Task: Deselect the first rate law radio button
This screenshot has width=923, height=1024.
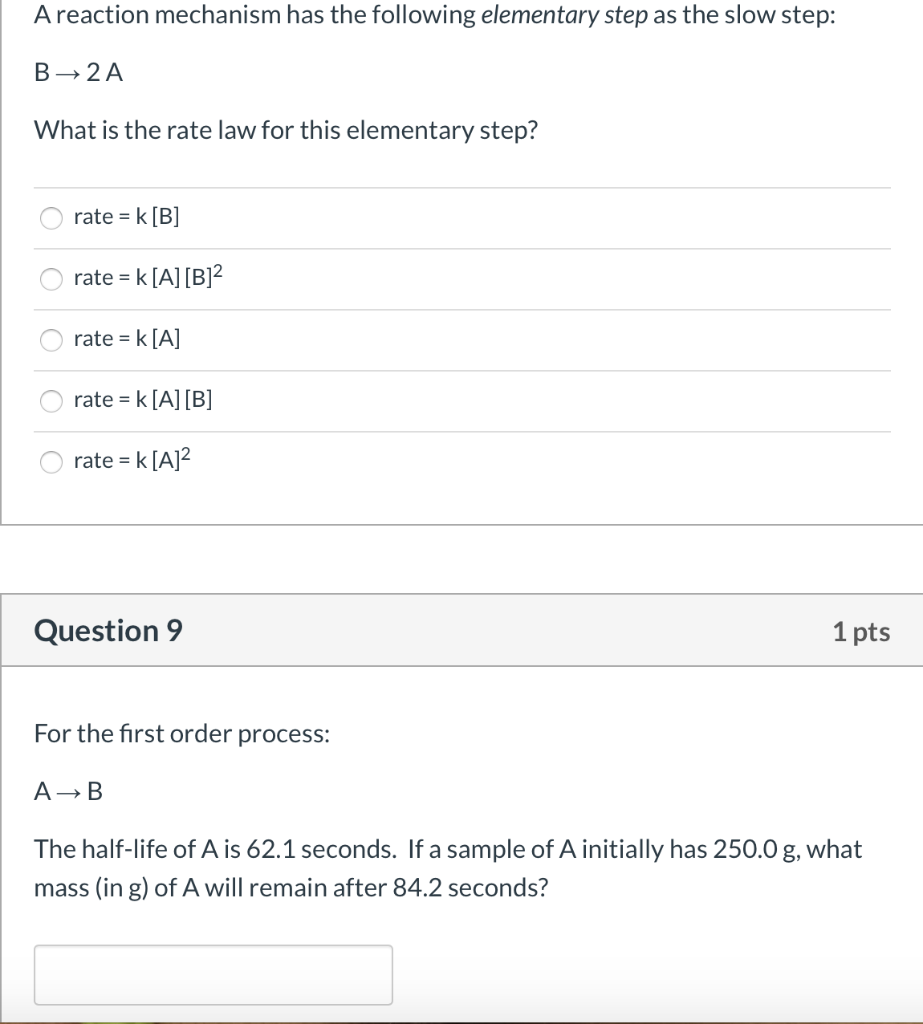Action: 51,218
